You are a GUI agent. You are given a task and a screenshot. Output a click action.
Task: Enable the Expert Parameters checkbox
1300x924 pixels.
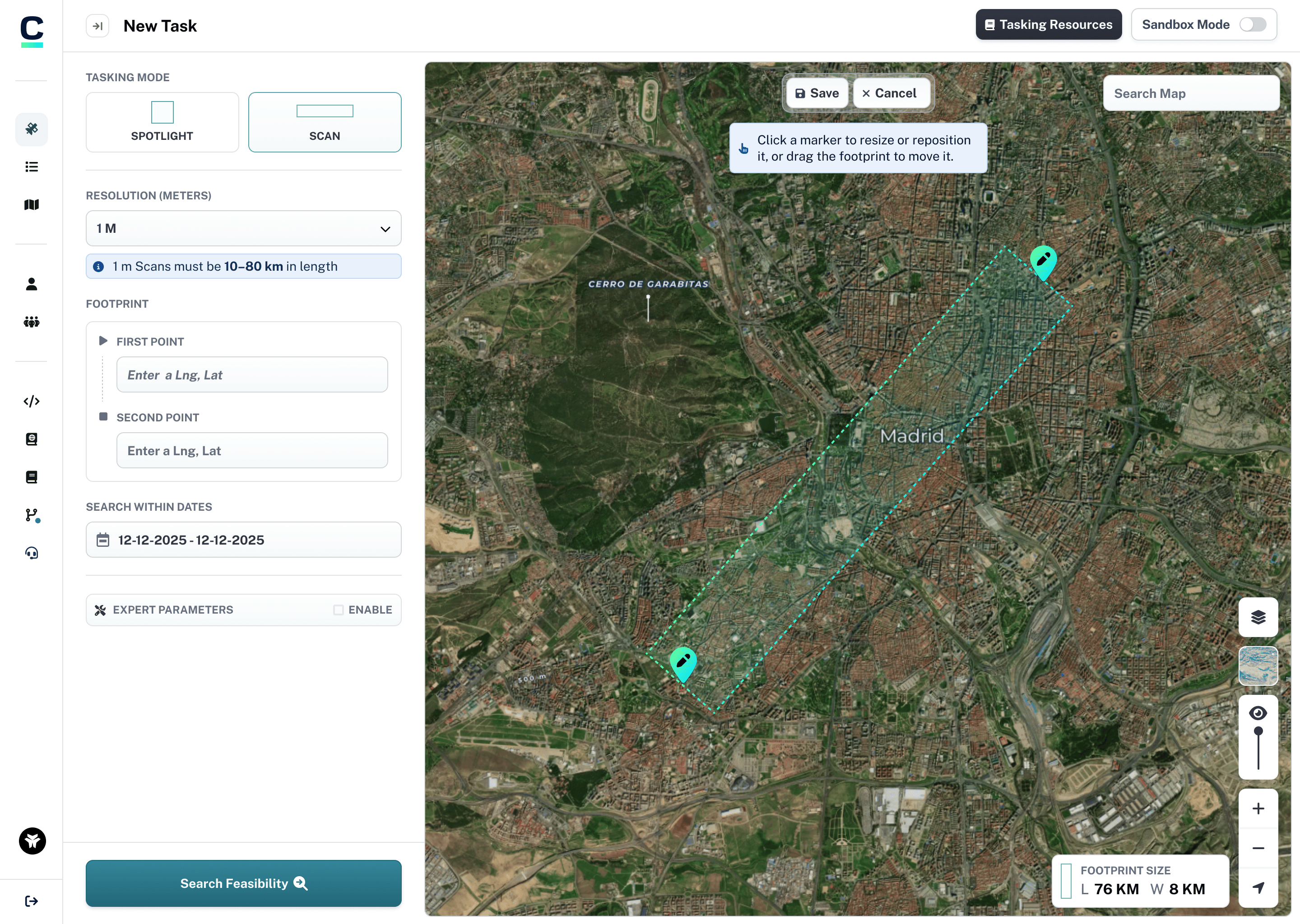point(338,610)
